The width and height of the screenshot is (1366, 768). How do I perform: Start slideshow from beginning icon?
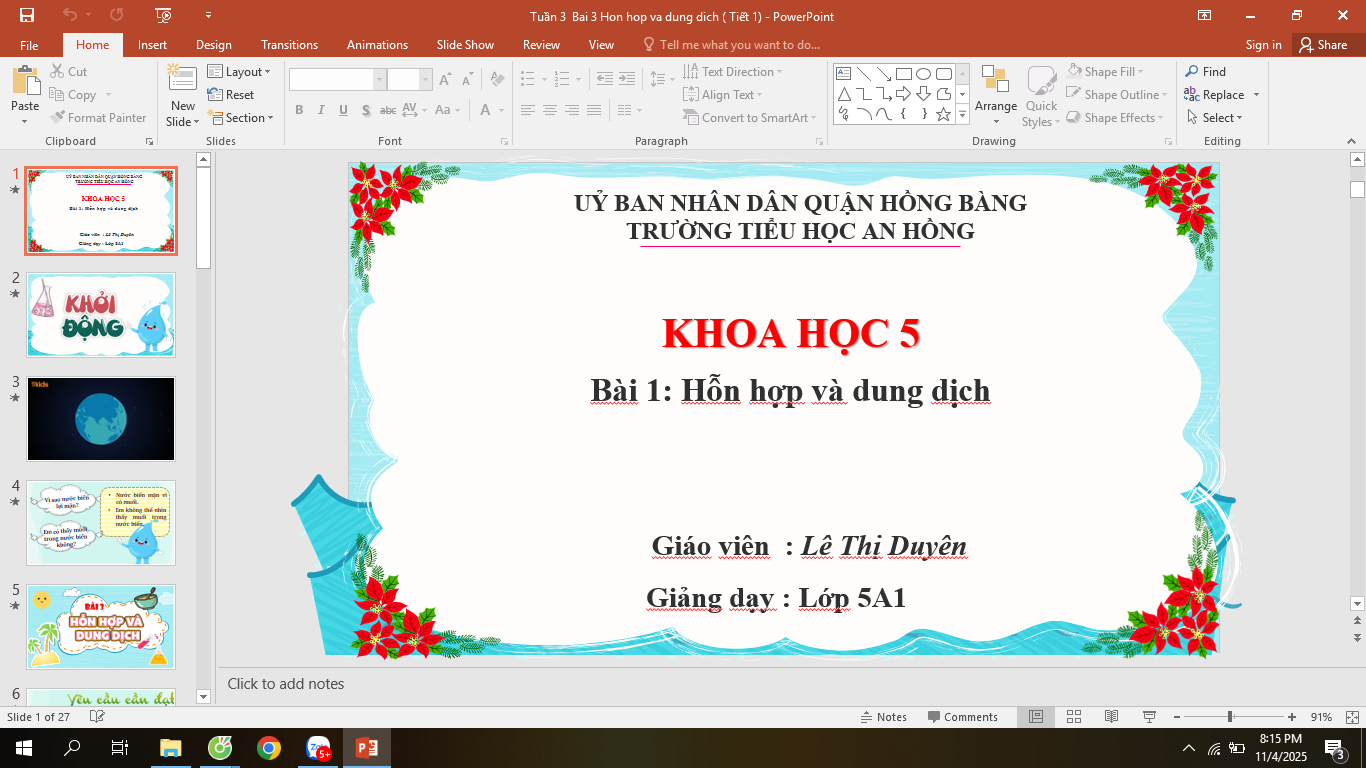coord(164,15)
